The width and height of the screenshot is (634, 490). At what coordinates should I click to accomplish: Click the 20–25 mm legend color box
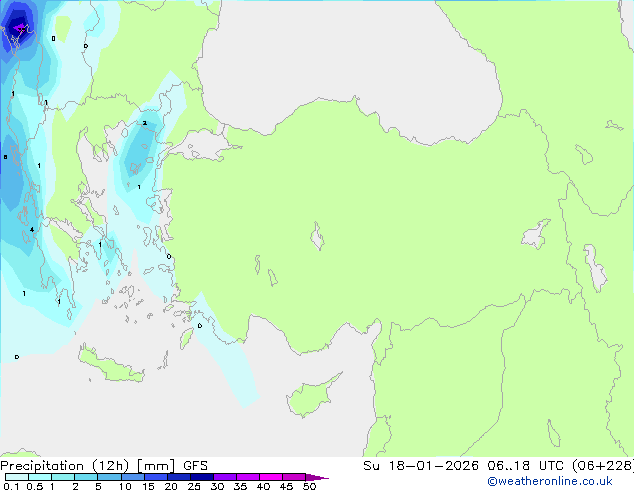(x=179, y=477)
